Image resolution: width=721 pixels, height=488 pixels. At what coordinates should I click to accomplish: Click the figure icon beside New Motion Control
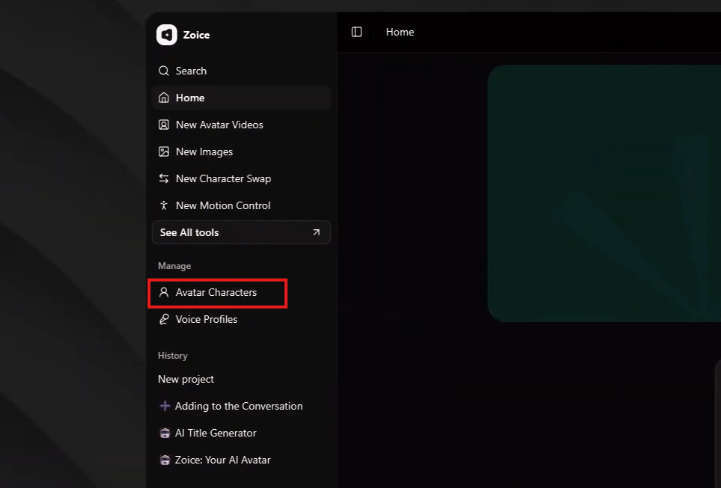(x=164, y=205)
